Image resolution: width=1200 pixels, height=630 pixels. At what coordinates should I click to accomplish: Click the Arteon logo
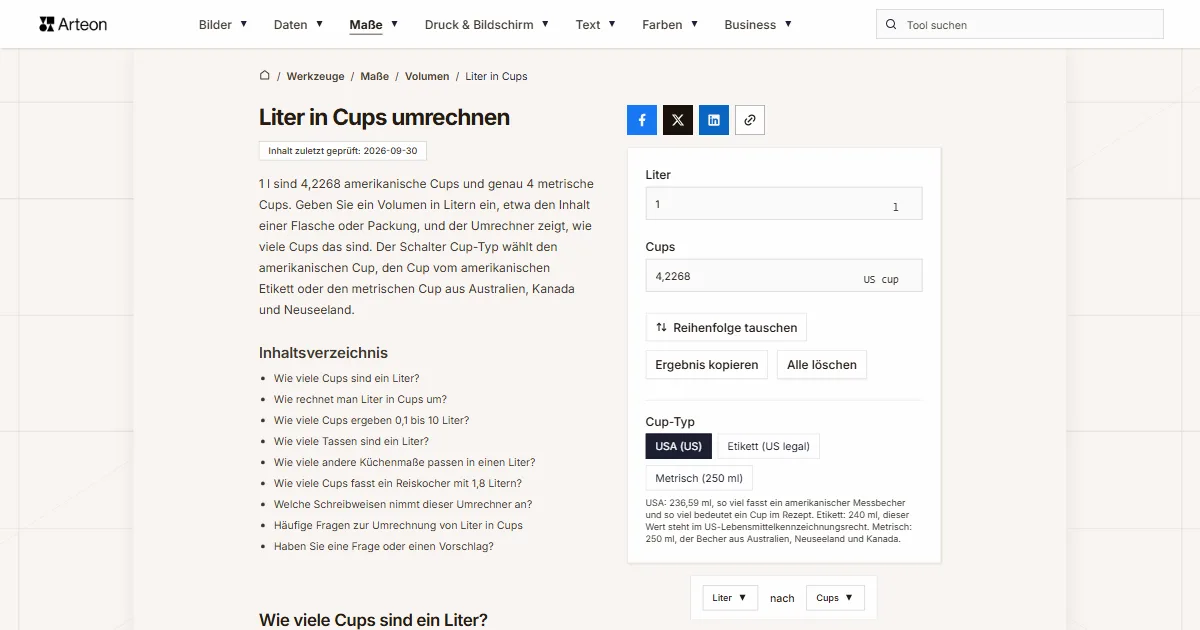(x=73, y=24)
